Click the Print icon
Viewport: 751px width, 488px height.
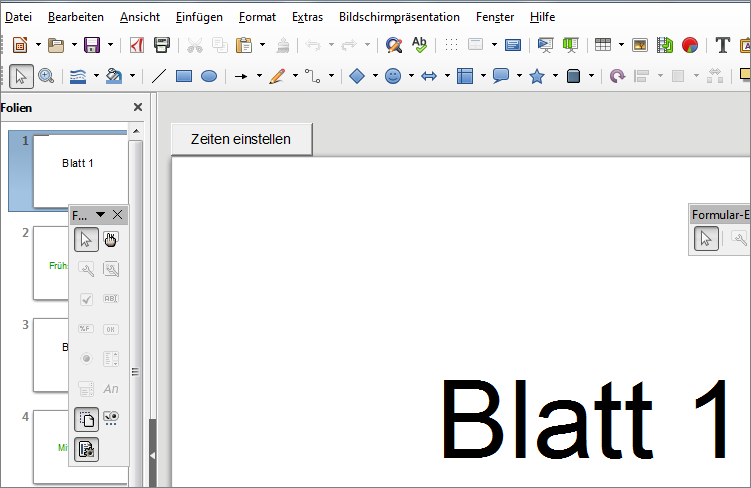click(162, 45)
